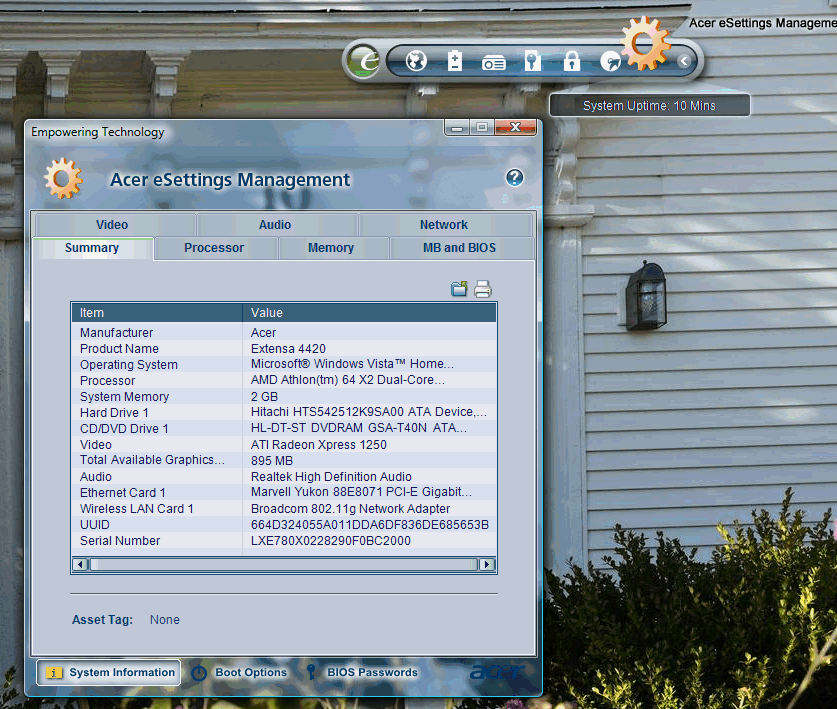This screenshot has height=709, width=837.
Task: Click the Value column header
Action: click(369, 313)
